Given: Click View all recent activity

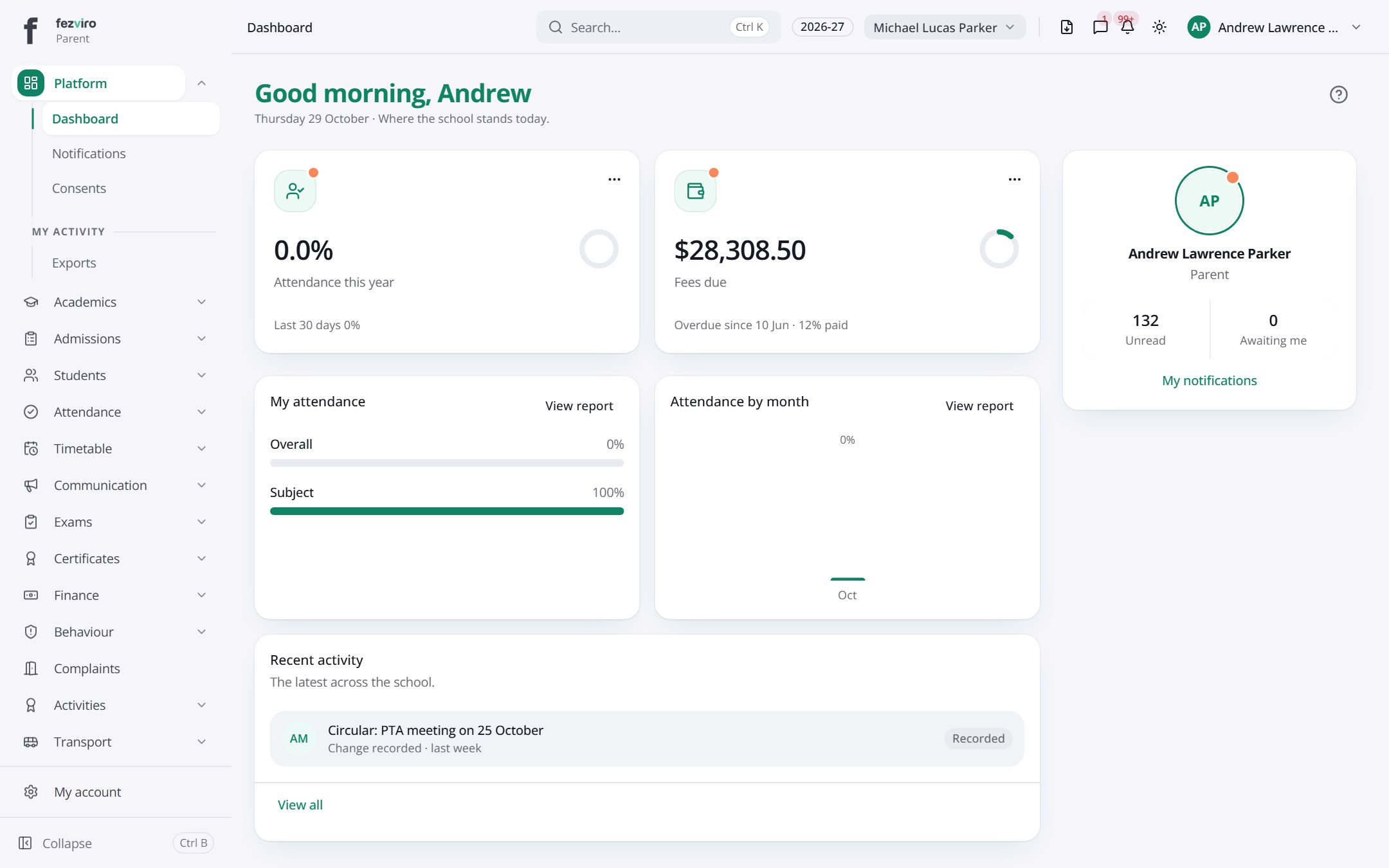Looking at the screenshot, I should coord(300,805).
